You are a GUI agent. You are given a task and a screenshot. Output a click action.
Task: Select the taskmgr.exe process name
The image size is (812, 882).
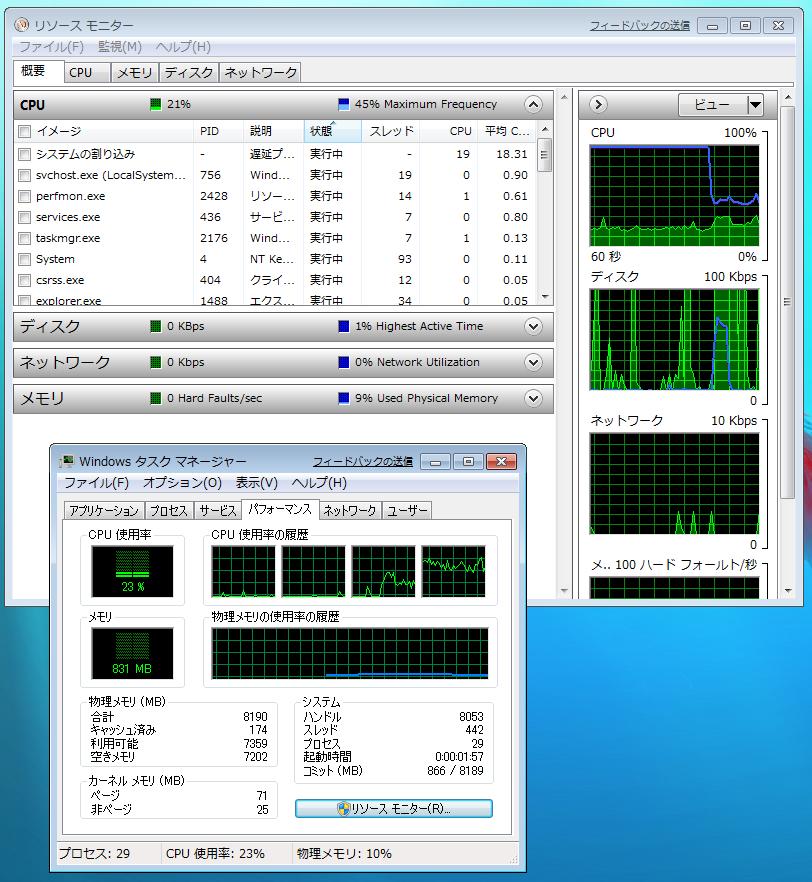(x=68, y=238)
